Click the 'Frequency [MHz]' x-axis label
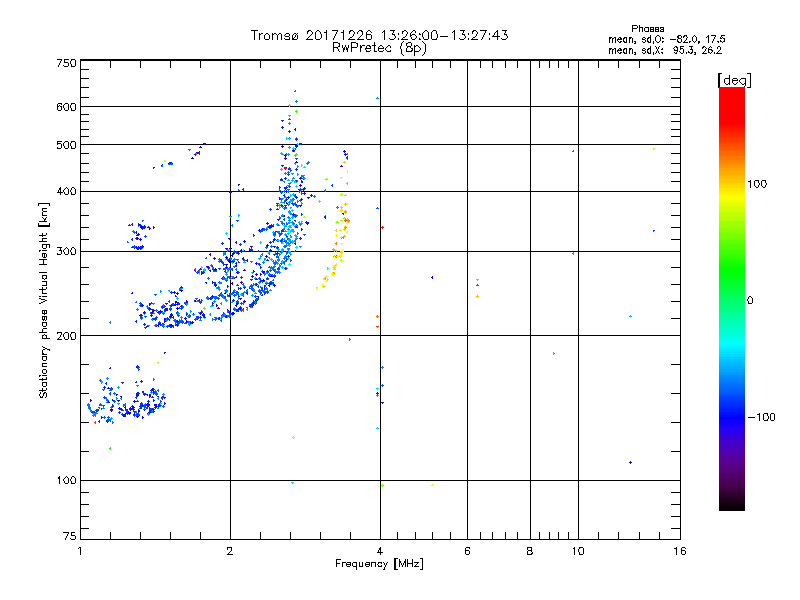This screenshot has width=800, height=600. tap(379, 564)
